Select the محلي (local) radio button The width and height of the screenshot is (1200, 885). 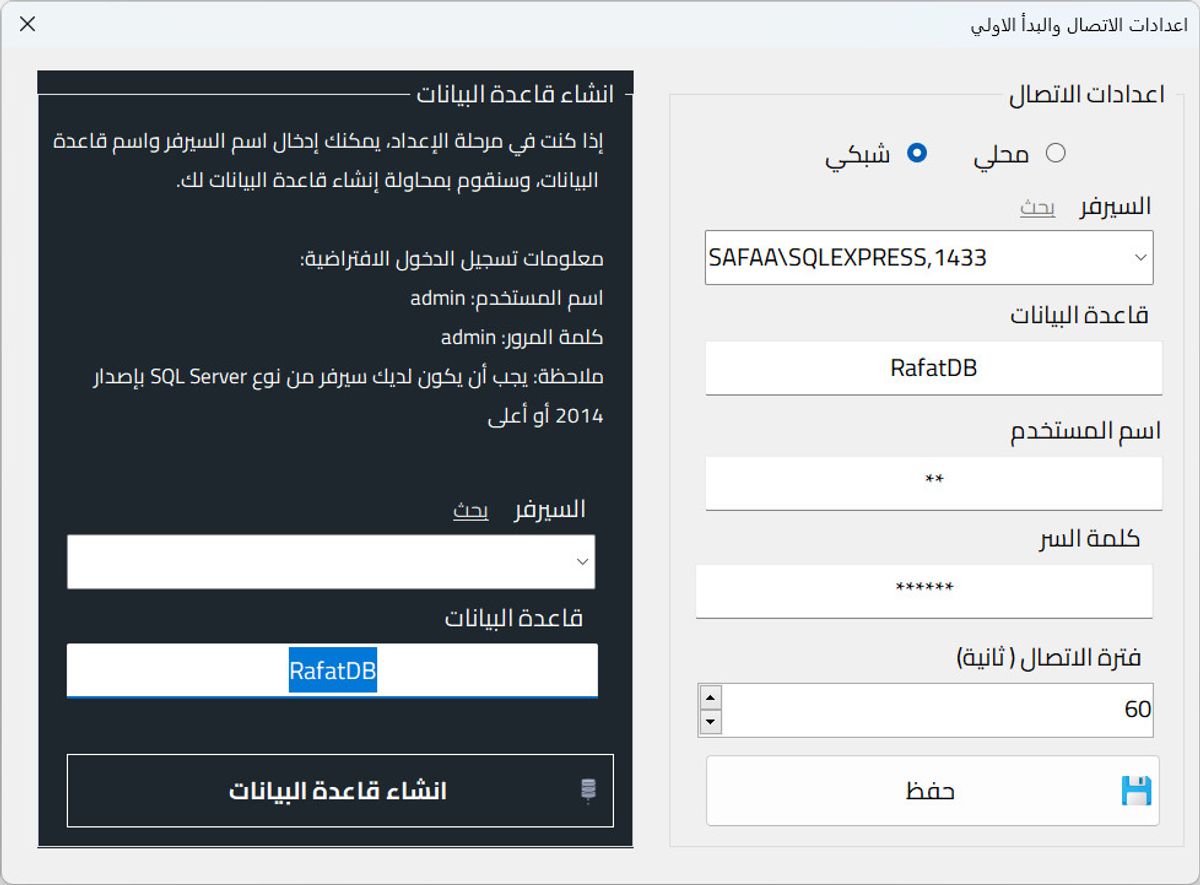1055,153
